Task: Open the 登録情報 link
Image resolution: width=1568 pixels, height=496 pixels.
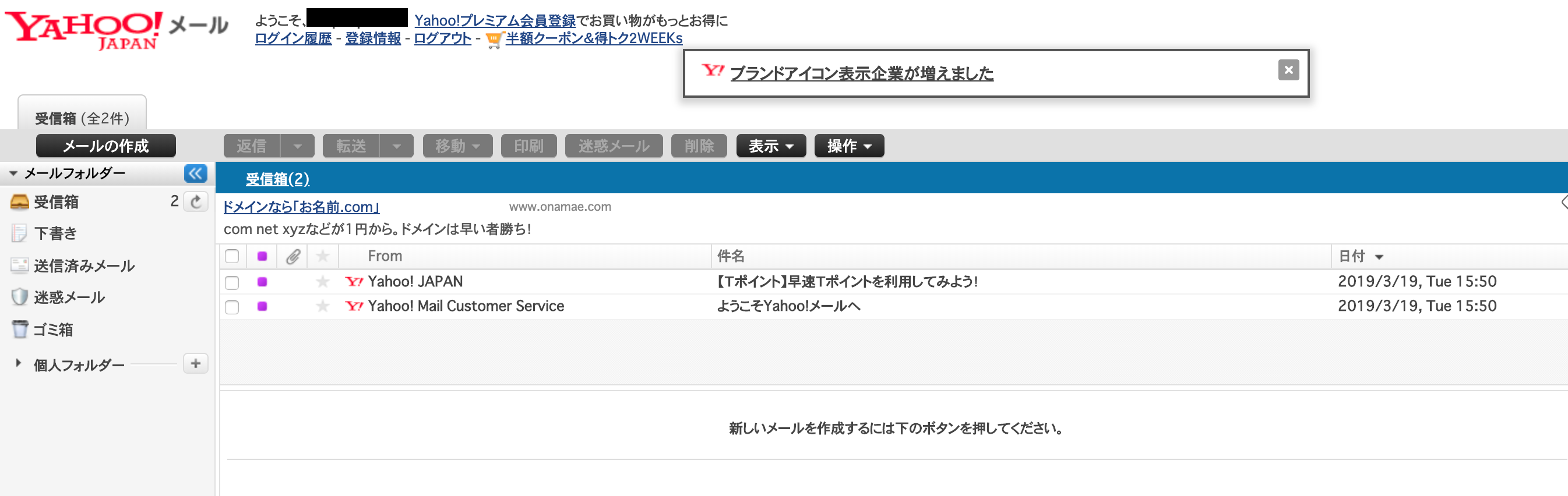Action: pyautogui.click(x=373, y=38)
